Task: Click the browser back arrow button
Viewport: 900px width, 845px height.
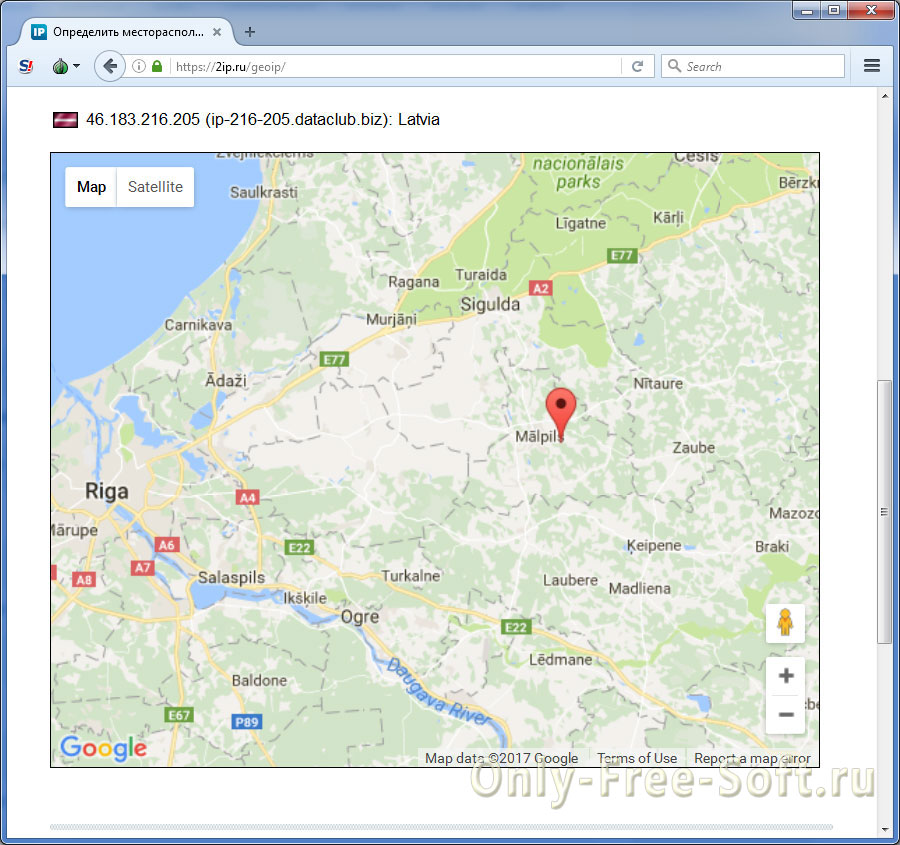Action: [109, 66]
